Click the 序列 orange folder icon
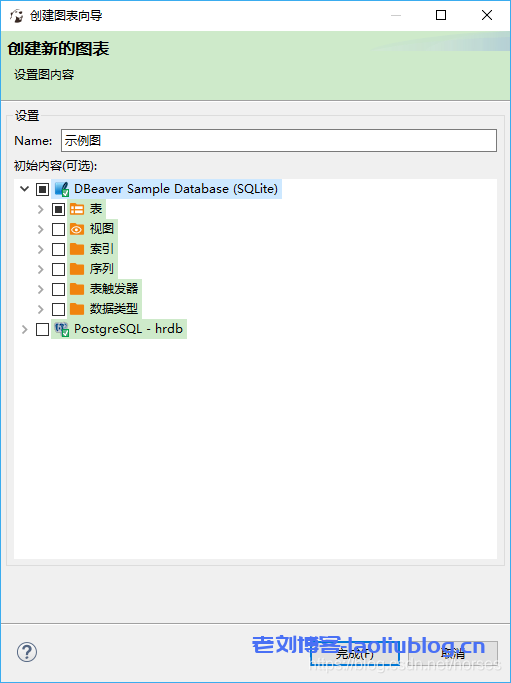 [77, 269]
